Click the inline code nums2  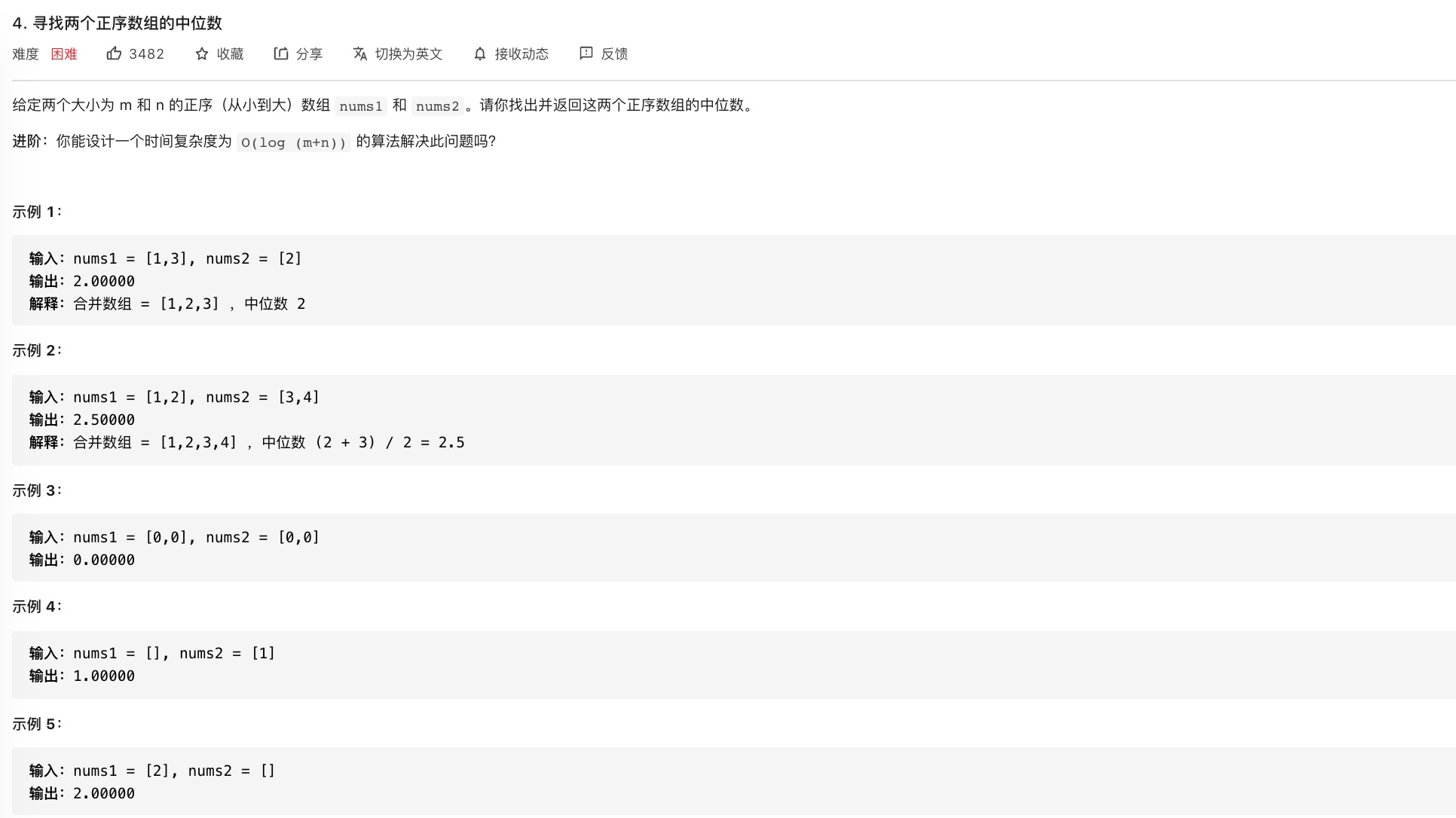pyautogui.click(x=437, y=106)
